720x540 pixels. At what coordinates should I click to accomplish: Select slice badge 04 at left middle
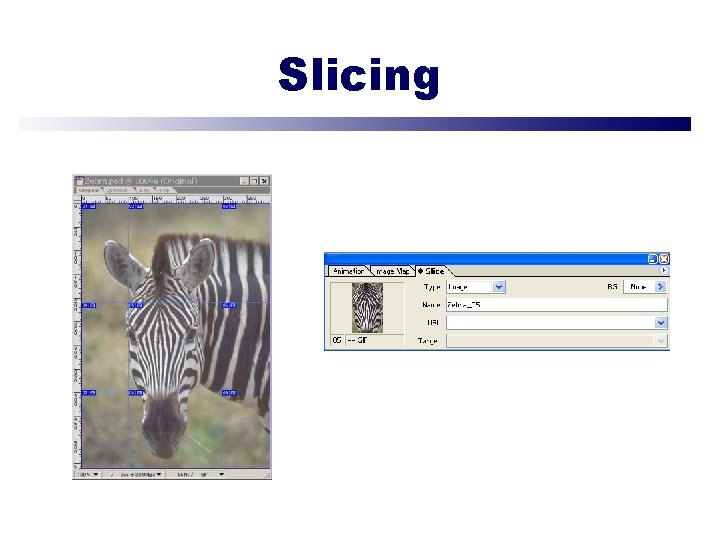click(89, 305)
